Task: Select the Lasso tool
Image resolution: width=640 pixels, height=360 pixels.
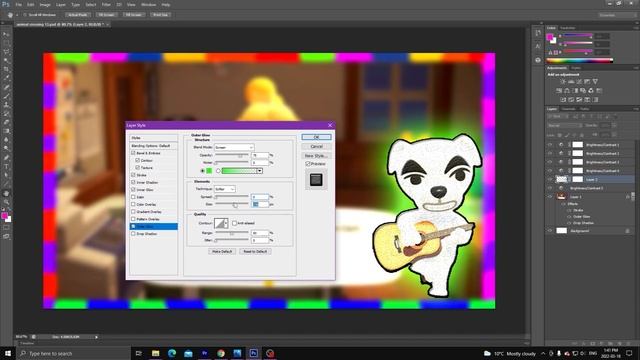Action: (6, 52)
